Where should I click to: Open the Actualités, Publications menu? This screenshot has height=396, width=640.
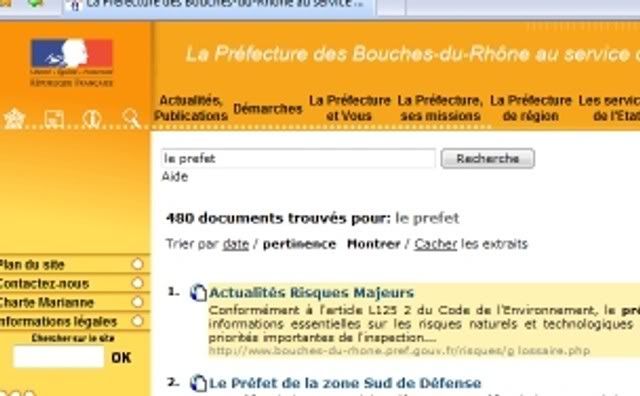(191, 108)
